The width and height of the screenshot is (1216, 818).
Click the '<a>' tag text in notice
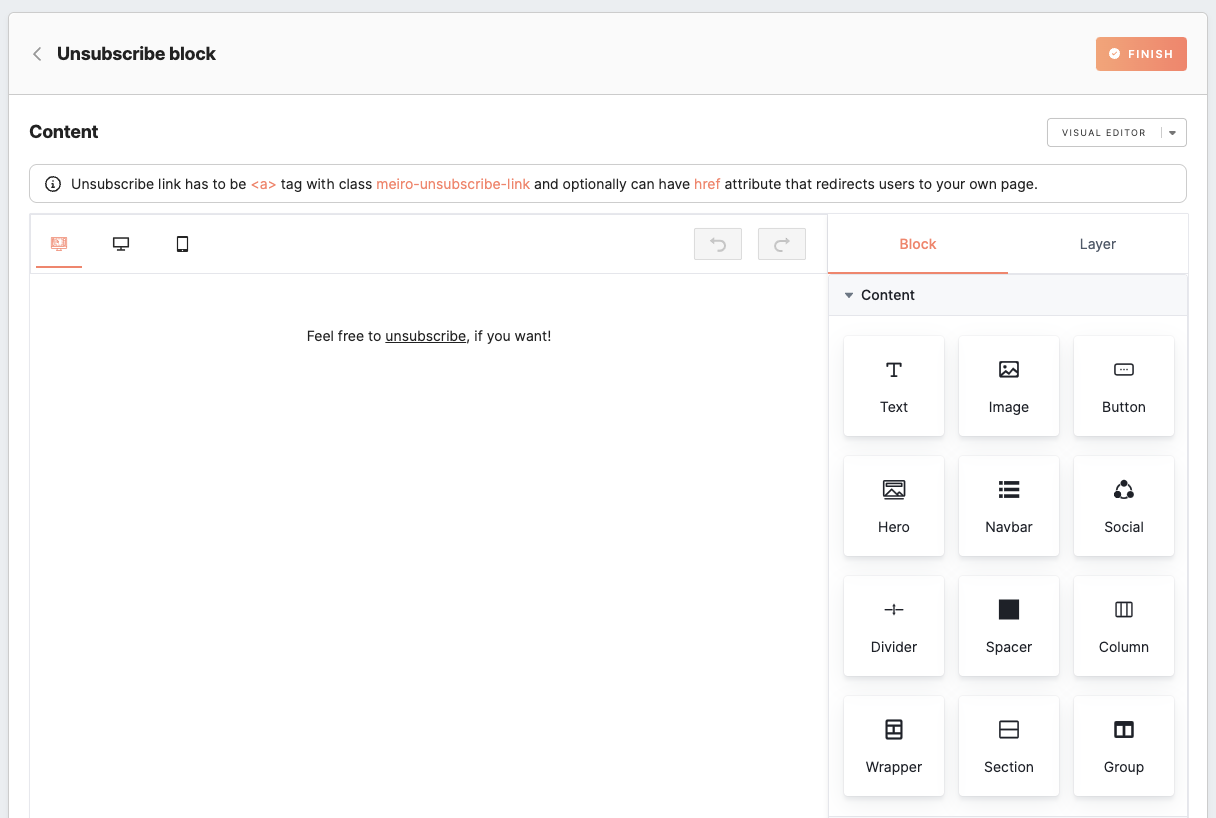point(263,184)
